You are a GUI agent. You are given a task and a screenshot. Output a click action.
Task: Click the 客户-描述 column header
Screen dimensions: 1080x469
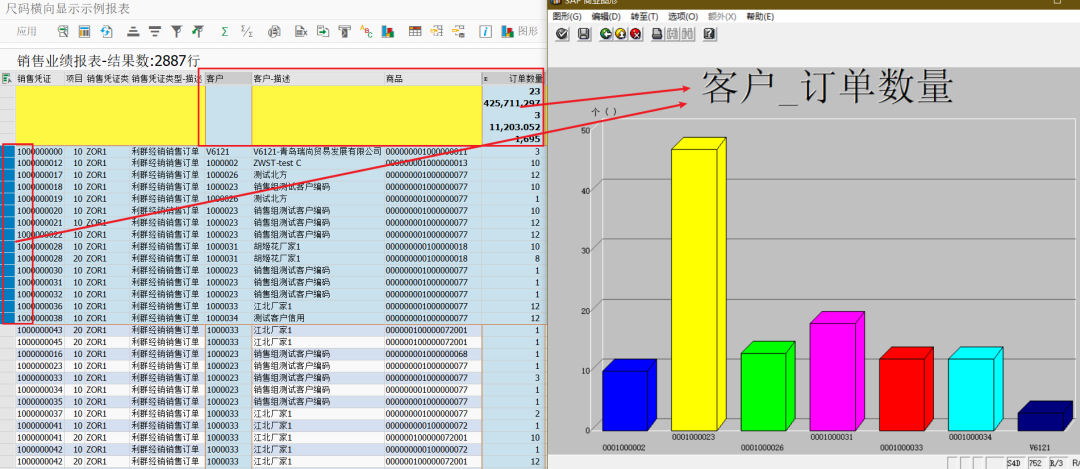[x=318, y=79]
